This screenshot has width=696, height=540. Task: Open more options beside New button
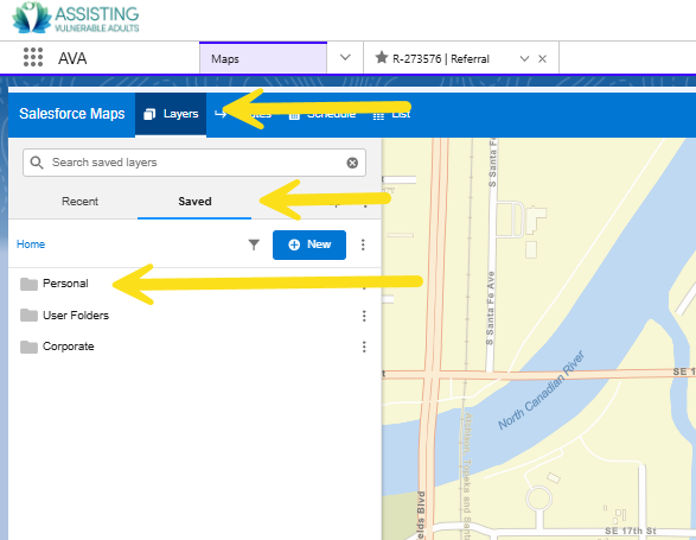[363, 244]
